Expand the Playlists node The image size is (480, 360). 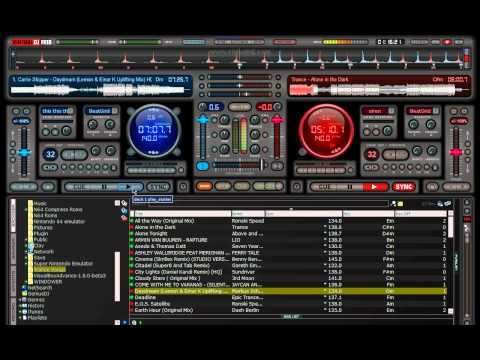[20, 318]
